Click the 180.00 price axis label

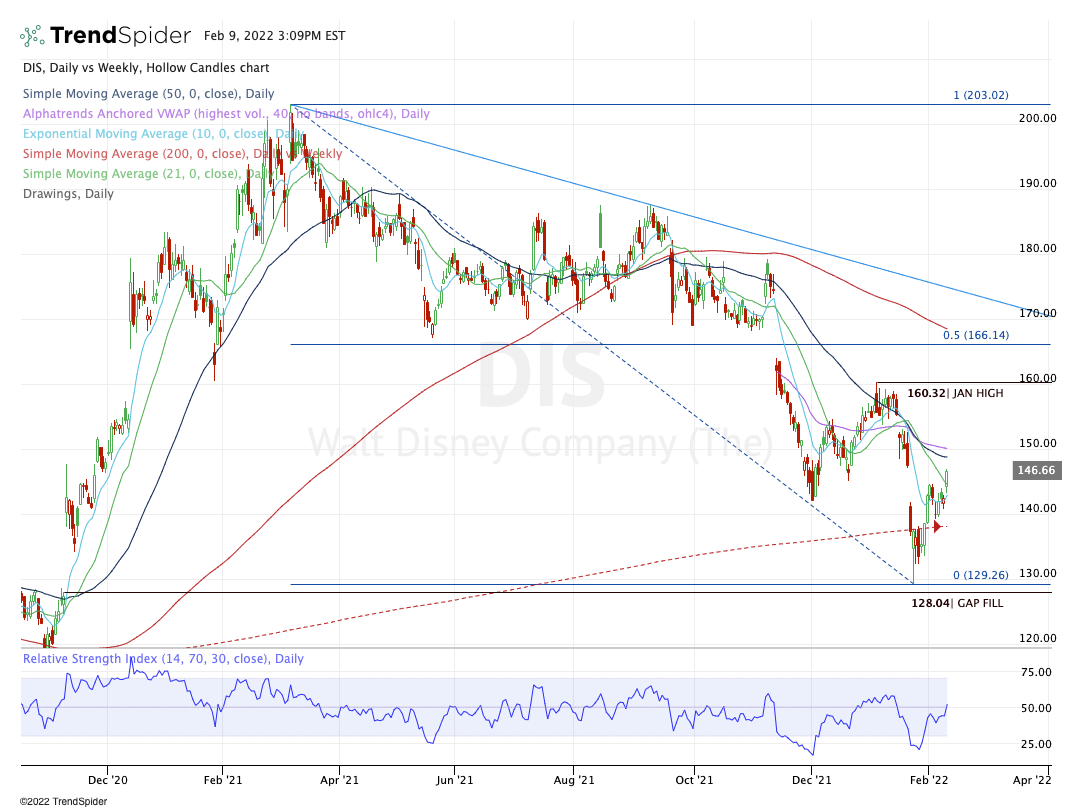coord(1037,248)
